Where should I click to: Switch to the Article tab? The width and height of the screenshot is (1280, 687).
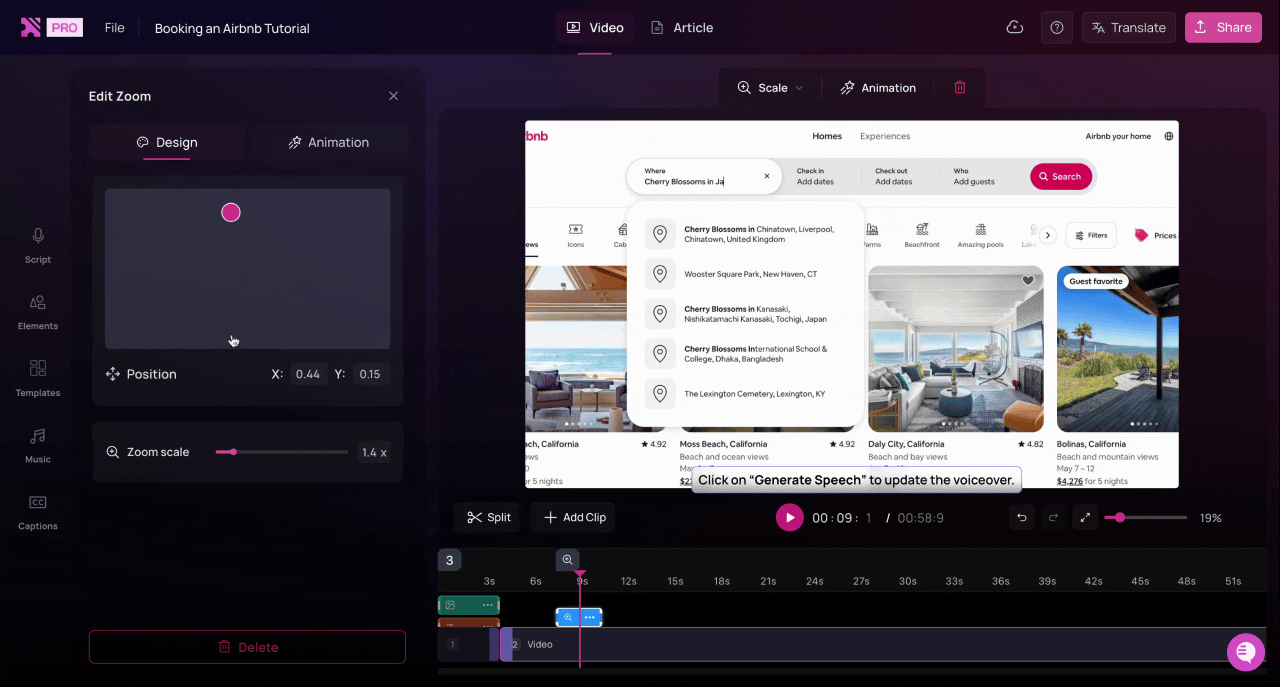(x=682, y=28)
